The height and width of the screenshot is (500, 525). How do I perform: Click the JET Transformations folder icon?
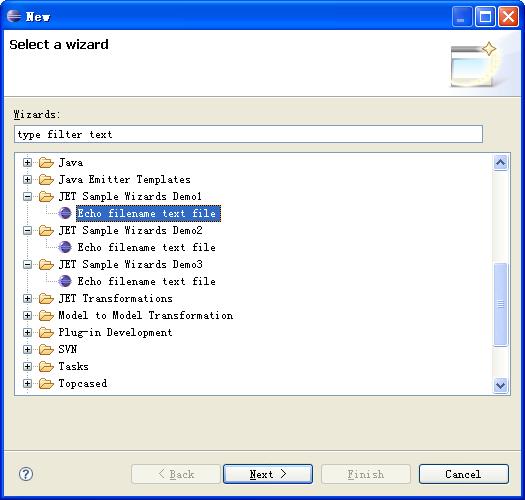tap(46, 298)
